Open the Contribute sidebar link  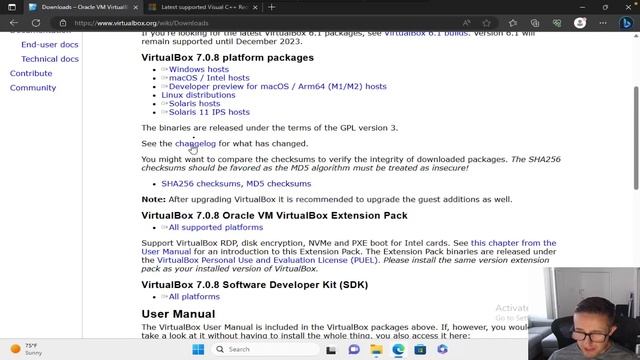(x=31, y=73)
